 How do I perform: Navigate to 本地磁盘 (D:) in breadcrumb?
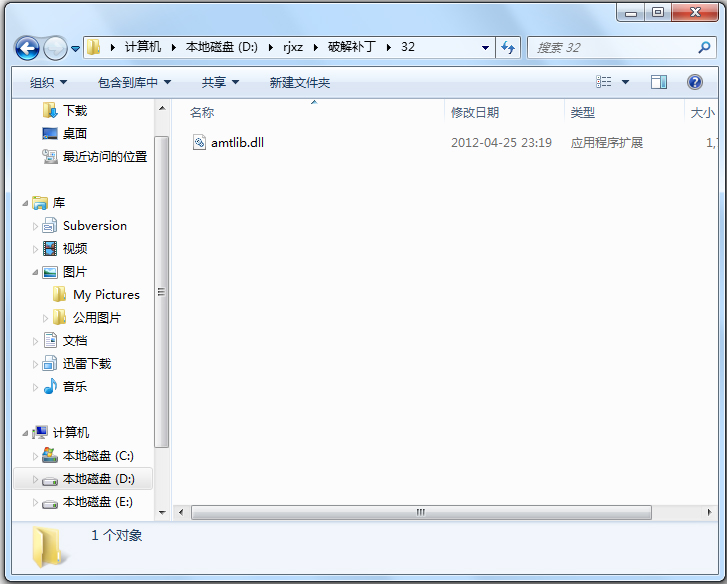point(222,47)
